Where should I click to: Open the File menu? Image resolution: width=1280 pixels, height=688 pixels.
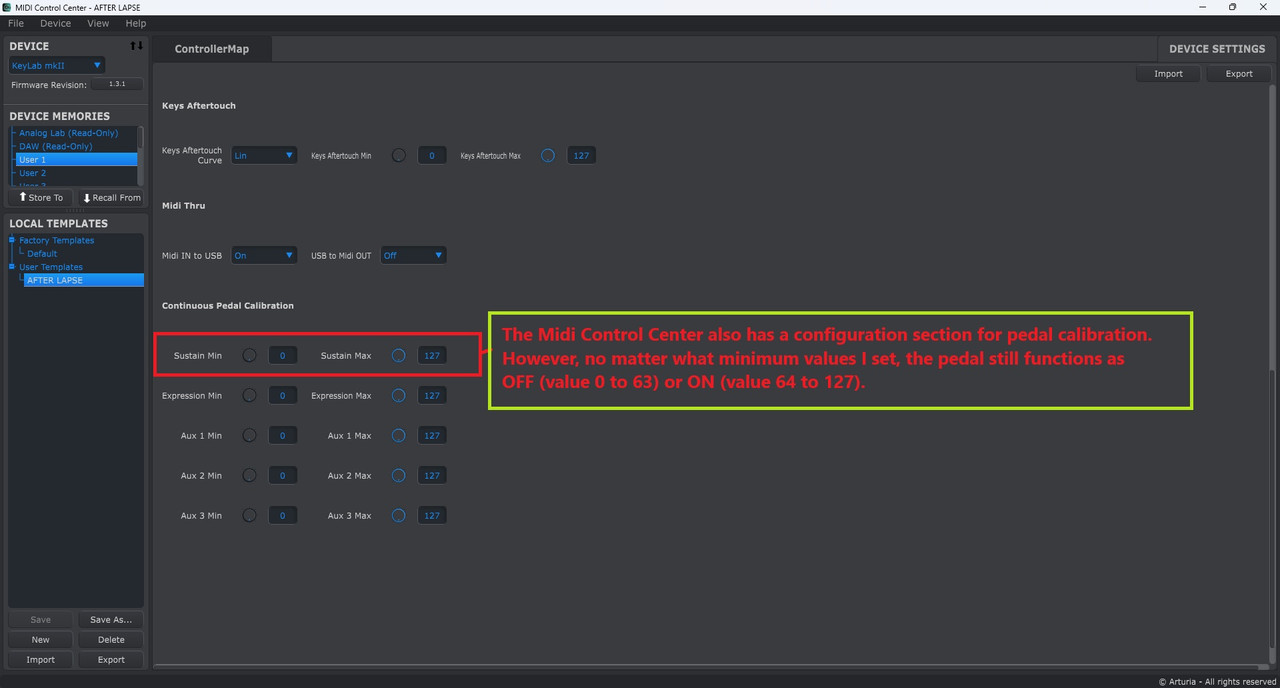tap(16, 23)
